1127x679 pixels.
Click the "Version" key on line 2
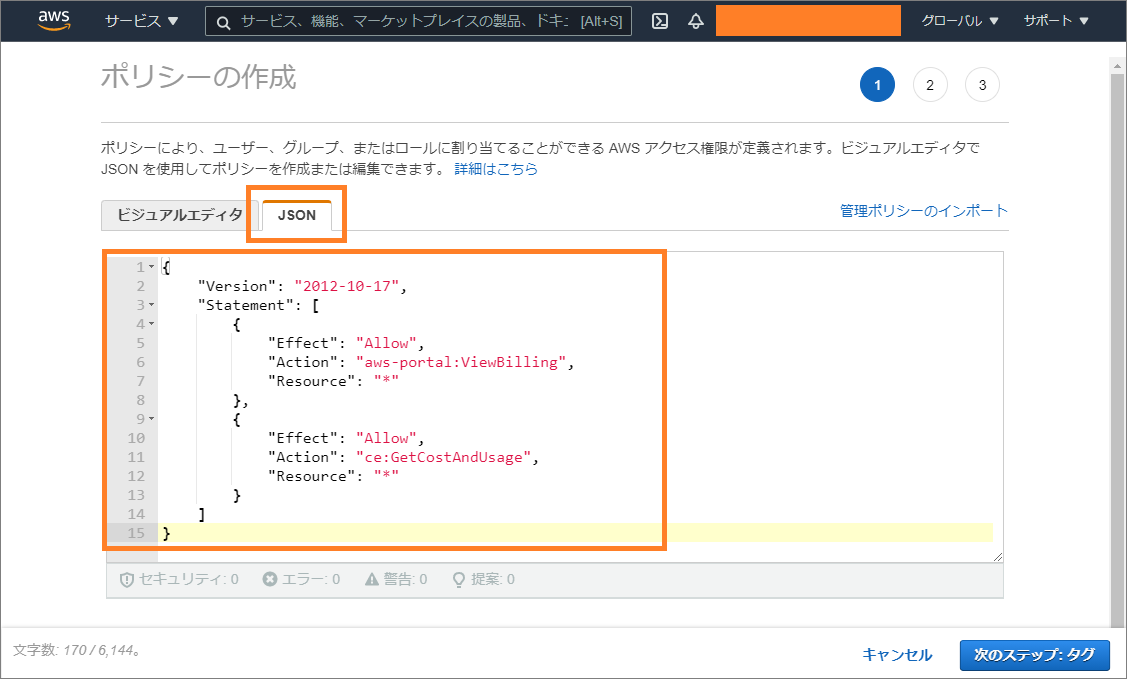tap(236, 286)
